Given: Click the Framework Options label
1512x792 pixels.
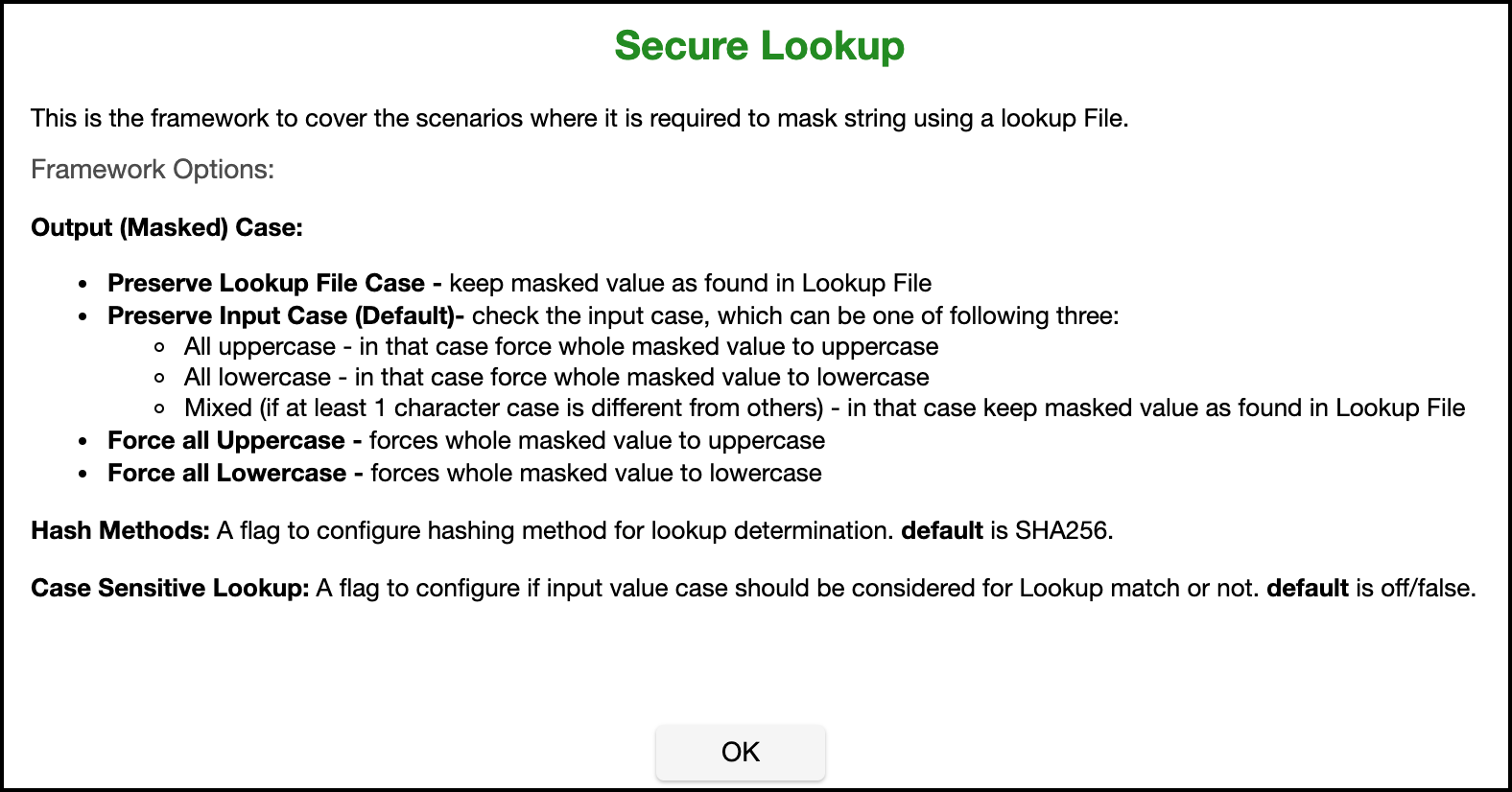Looking at the screenshot, I should click(x=153, y=170).
